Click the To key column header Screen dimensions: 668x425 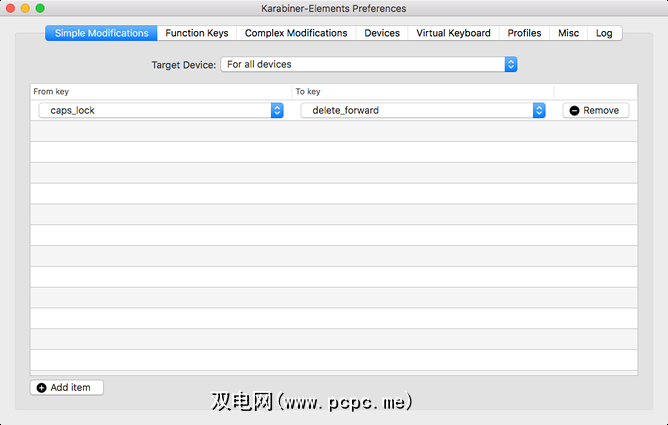[x=423, y=92]
